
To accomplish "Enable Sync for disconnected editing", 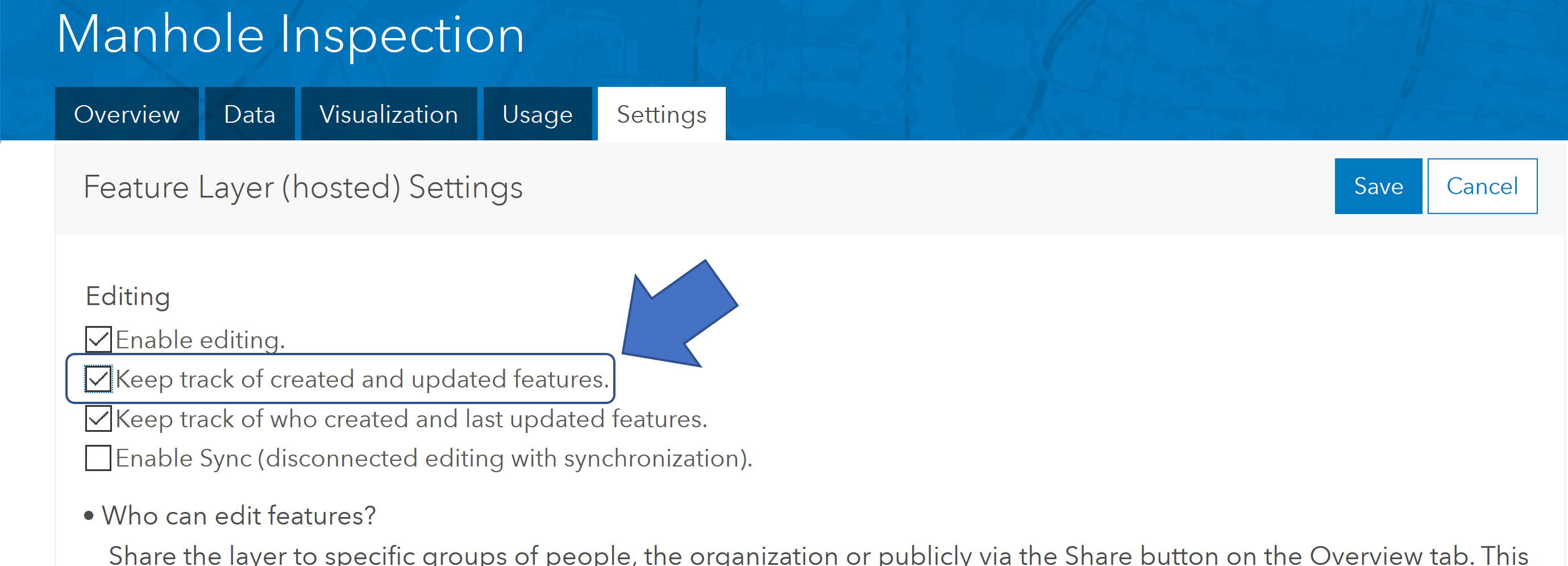I will point(98,458).
